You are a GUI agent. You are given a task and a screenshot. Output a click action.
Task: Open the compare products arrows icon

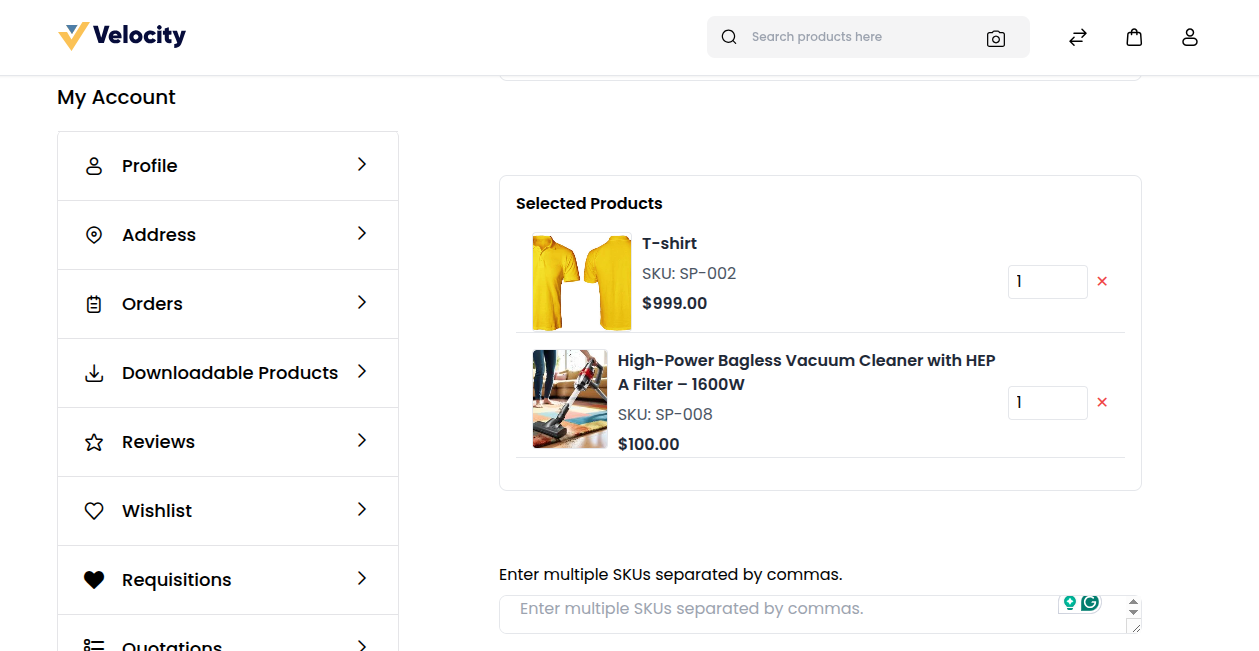pos(1077,37)
